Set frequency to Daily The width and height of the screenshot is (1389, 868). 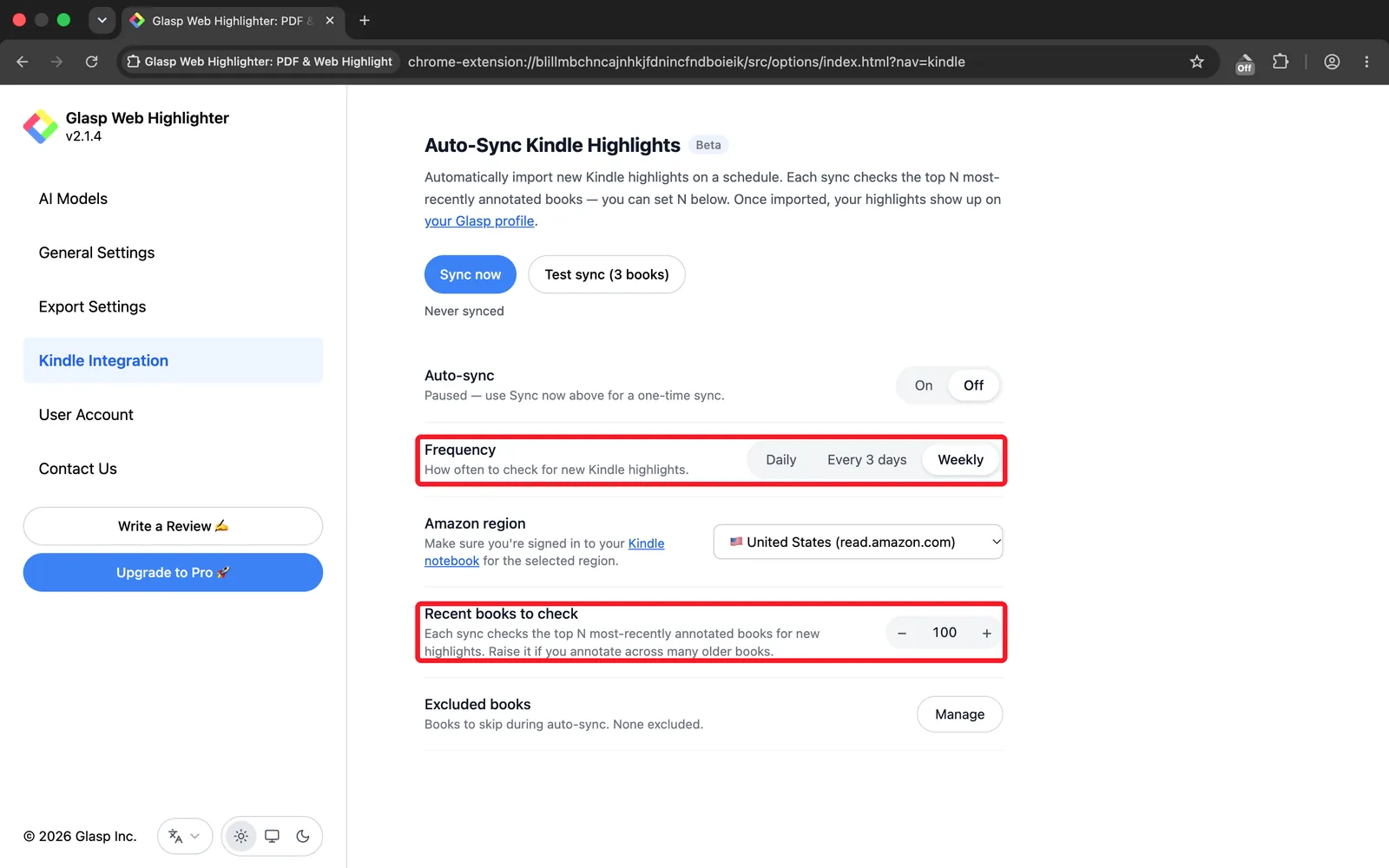[780, 460]
